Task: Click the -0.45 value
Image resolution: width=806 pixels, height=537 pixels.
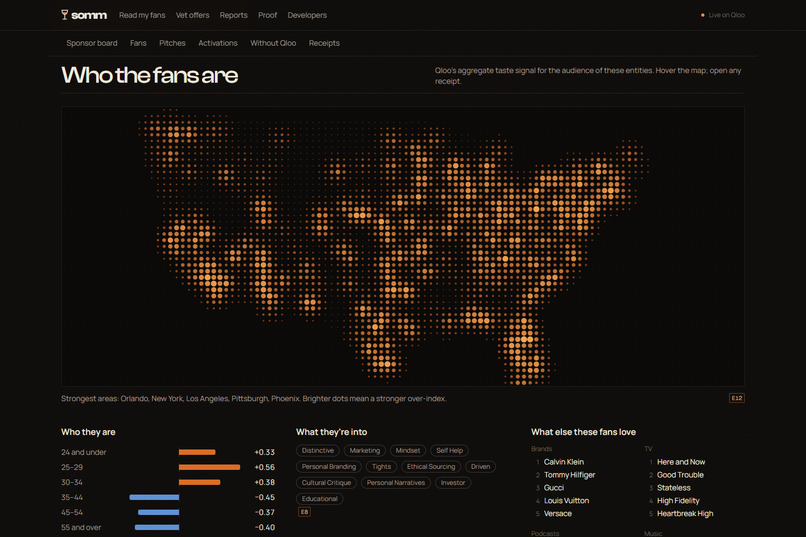Action: click(265, 497)
